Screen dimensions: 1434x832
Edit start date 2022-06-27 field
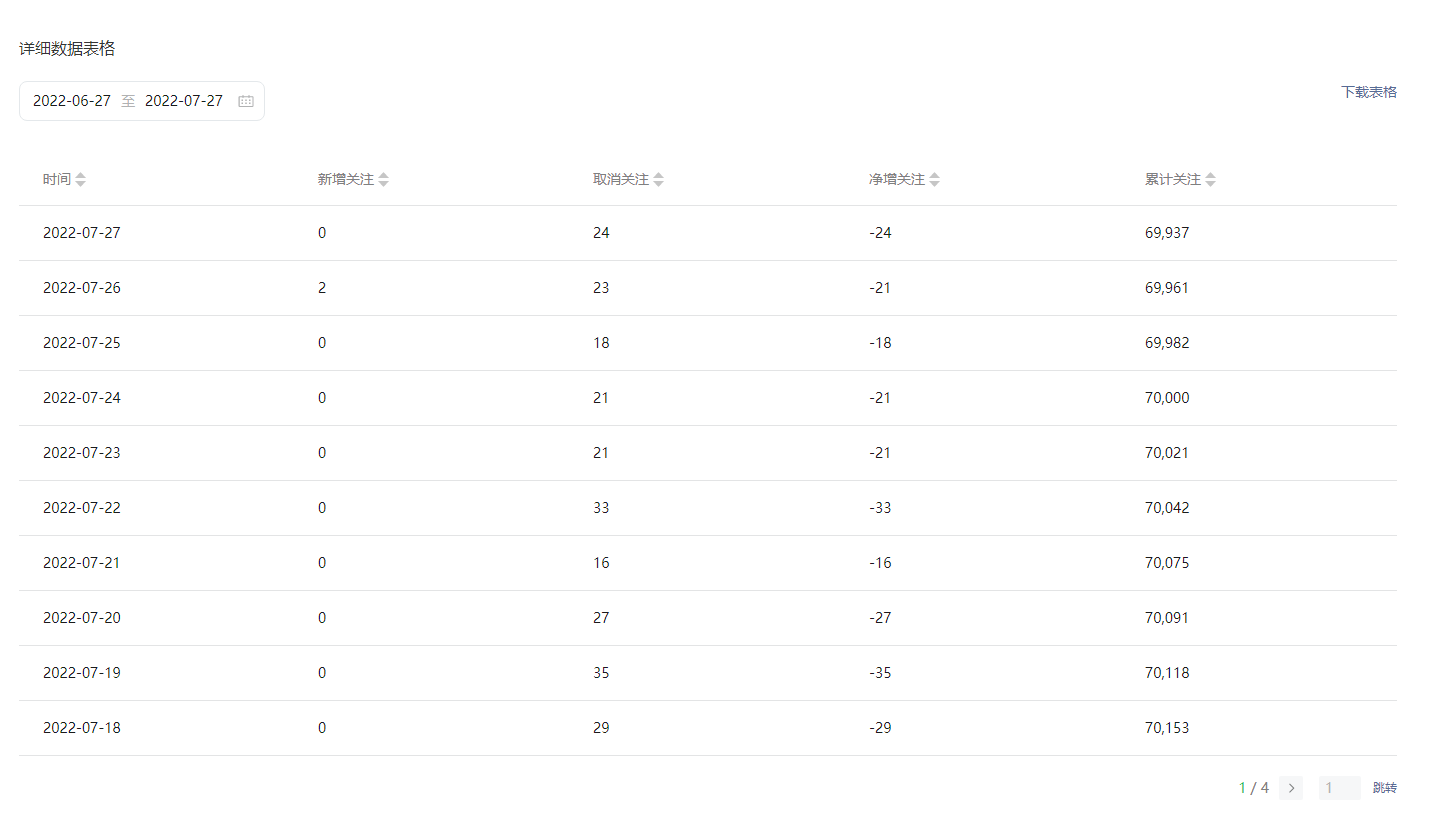(x=72, y=101)
